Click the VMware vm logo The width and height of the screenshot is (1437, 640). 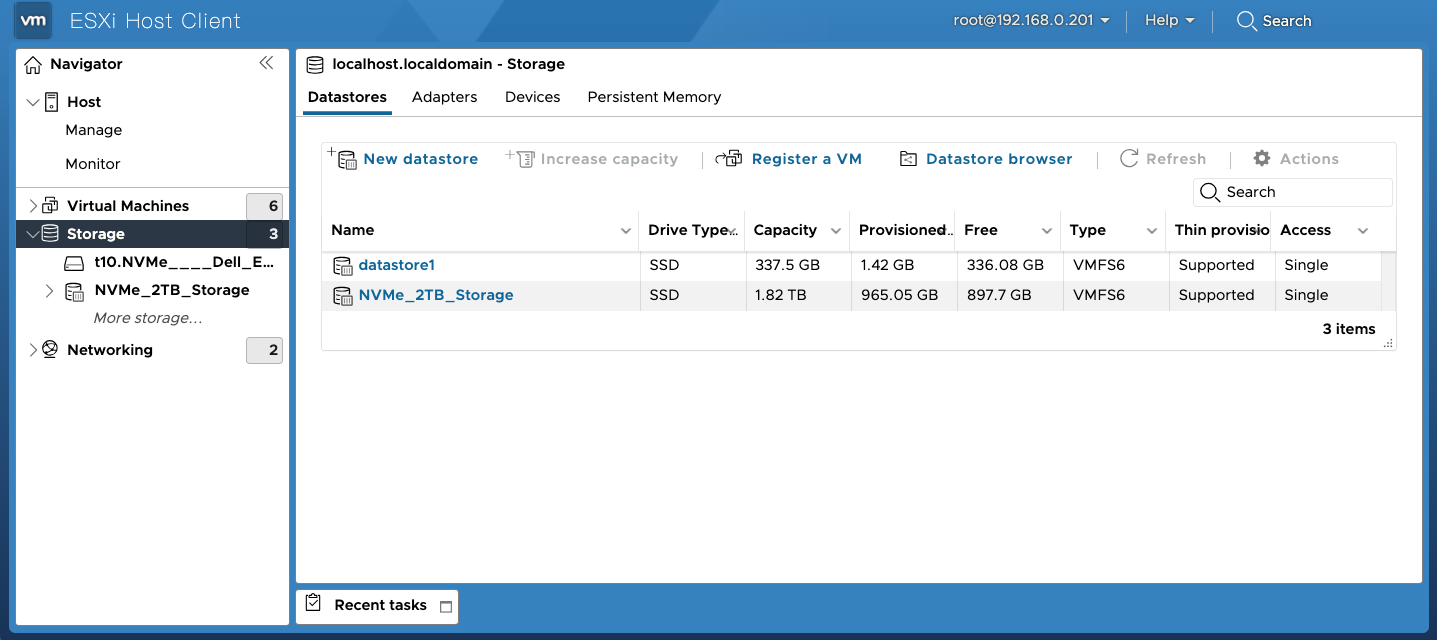[35, 20]
